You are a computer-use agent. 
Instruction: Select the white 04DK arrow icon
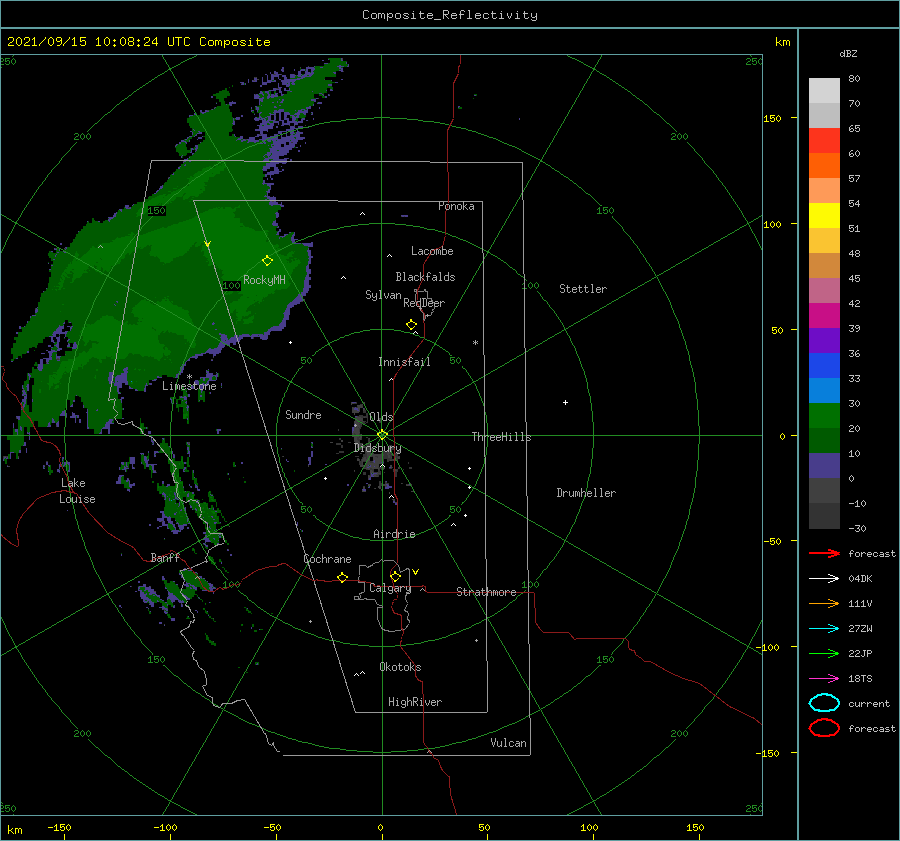point(824,579)
